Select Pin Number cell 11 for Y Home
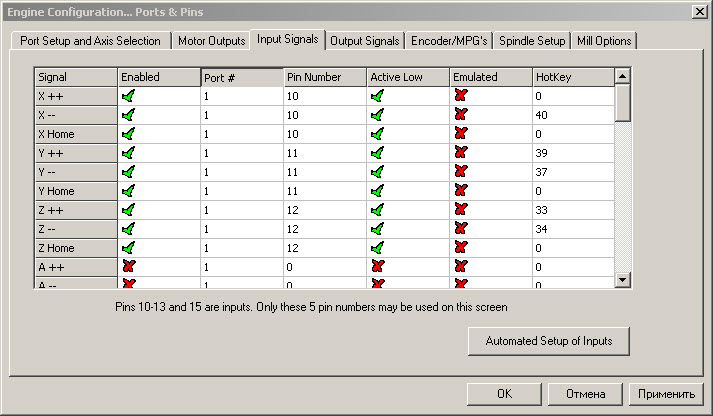 pos(325,191)
